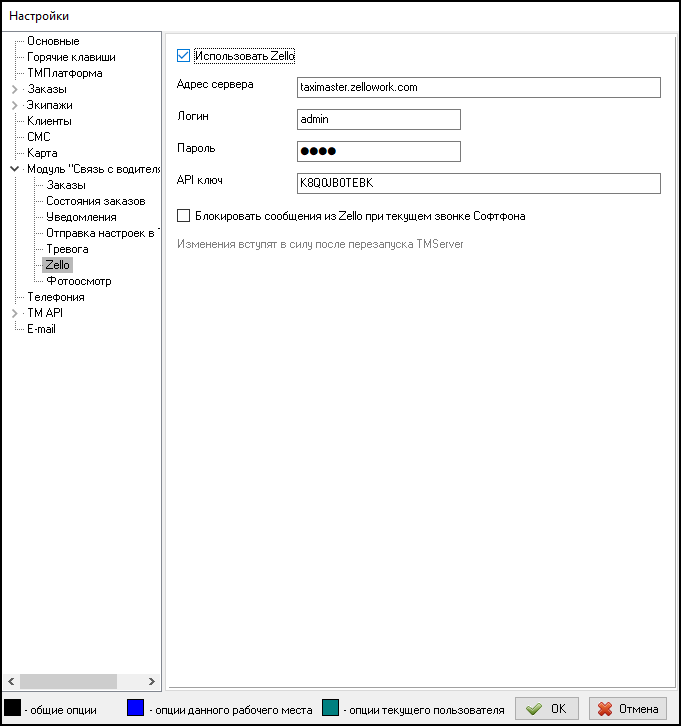The image size is (681, 726).
Task: Click the Логин input field
Action: (379, 119)
